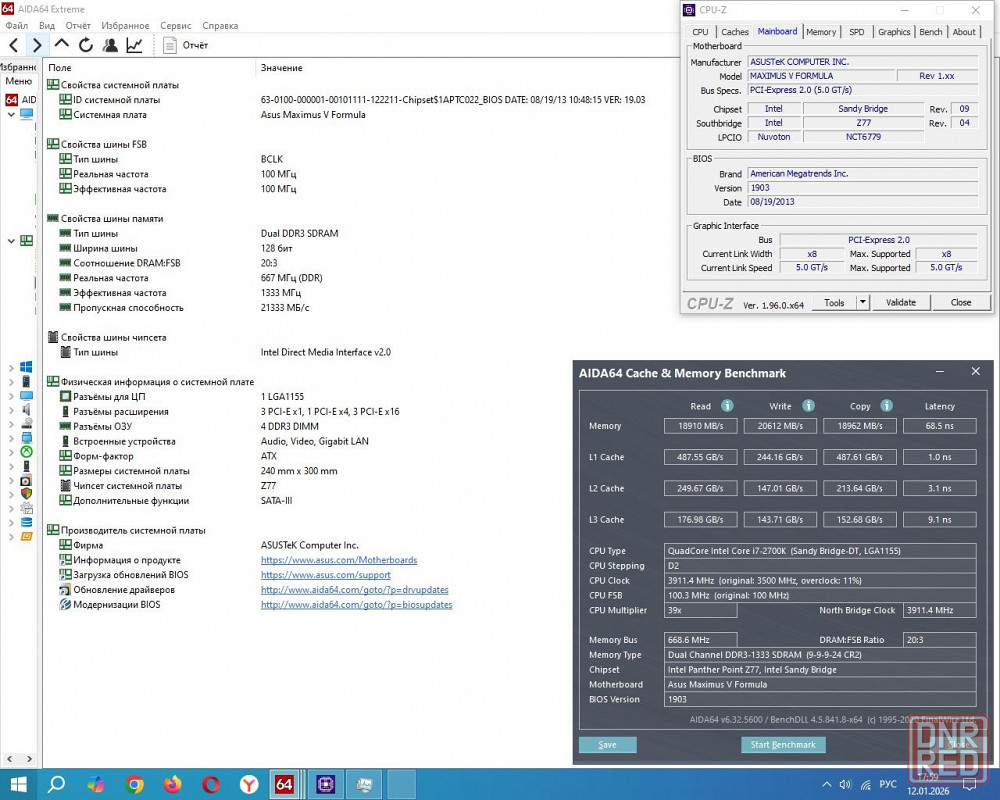The height and width of the screenshot is (800, 1000).
Task: Click the Write info icon in benchmark window
Action: point(808,406)
